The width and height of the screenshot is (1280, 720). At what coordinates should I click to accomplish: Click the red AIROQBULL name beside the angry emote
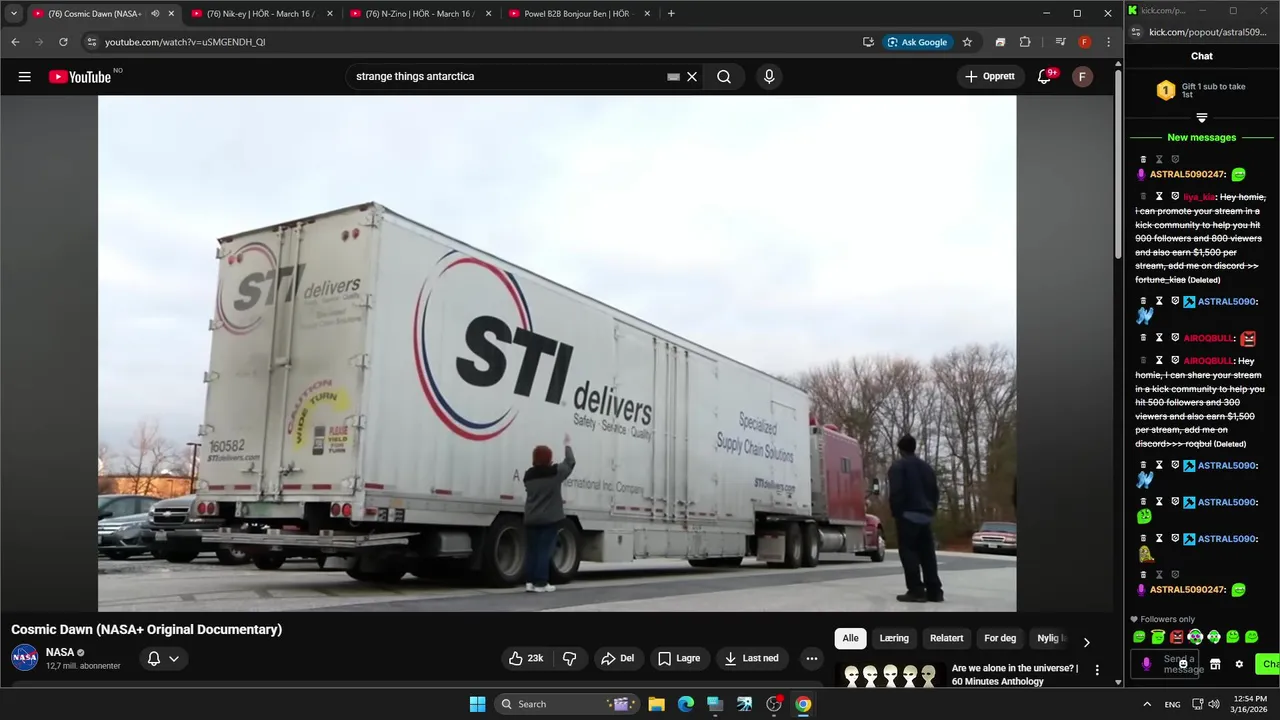(1208, 338)
